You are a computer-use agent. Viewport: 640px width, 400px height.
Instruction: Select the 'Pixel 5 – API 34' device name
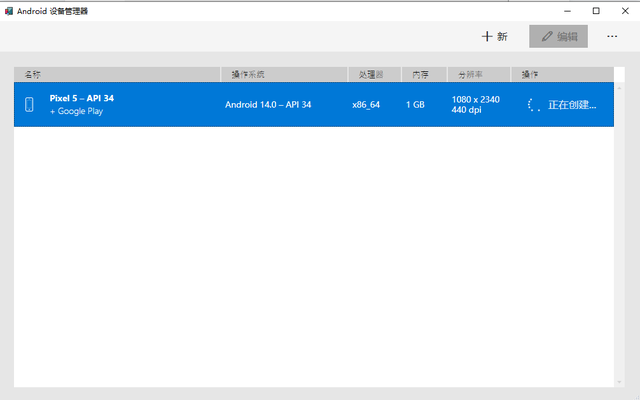[x=82, y=98]
